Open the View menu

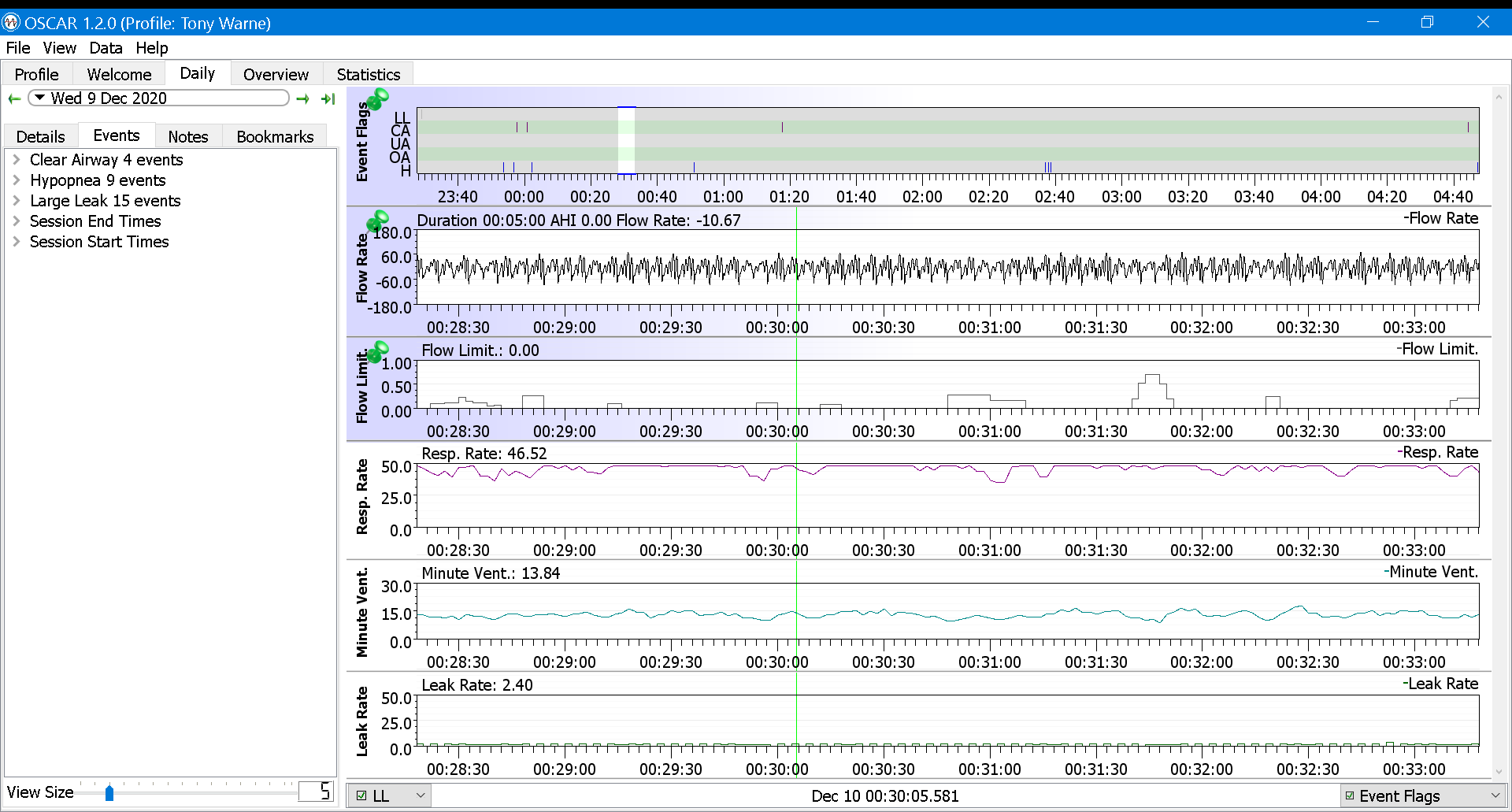pos(60,48)
